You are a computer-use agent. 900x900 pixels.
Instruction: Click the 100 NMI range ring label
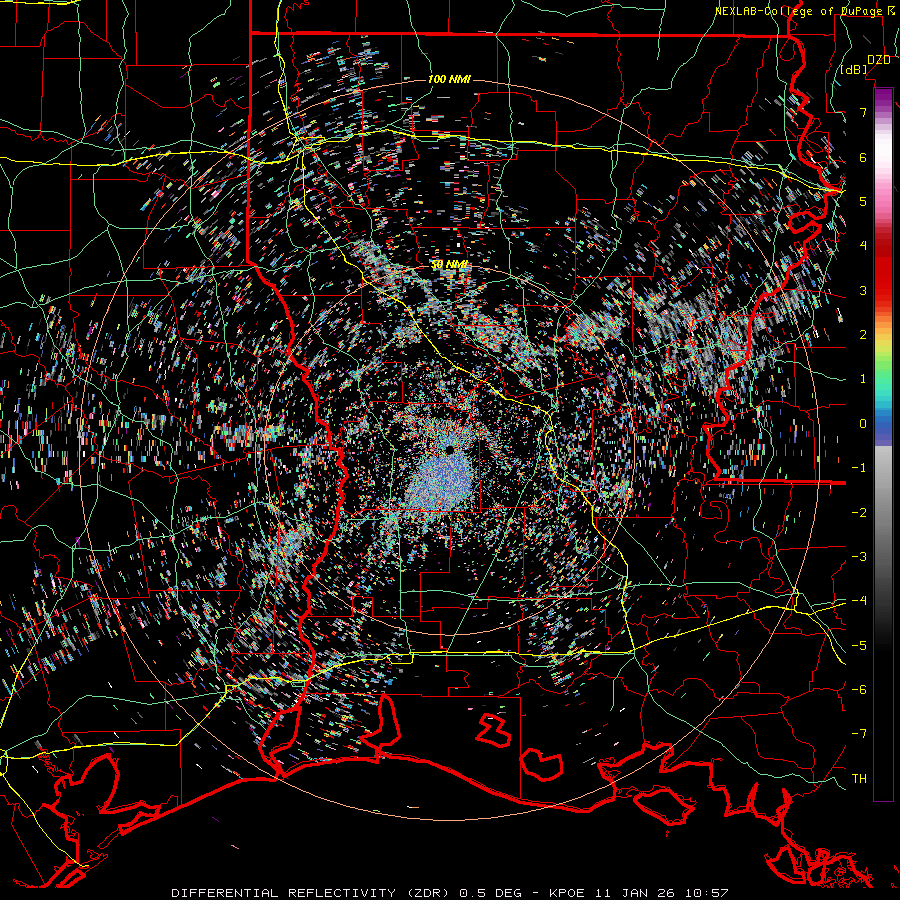point(449,79)
